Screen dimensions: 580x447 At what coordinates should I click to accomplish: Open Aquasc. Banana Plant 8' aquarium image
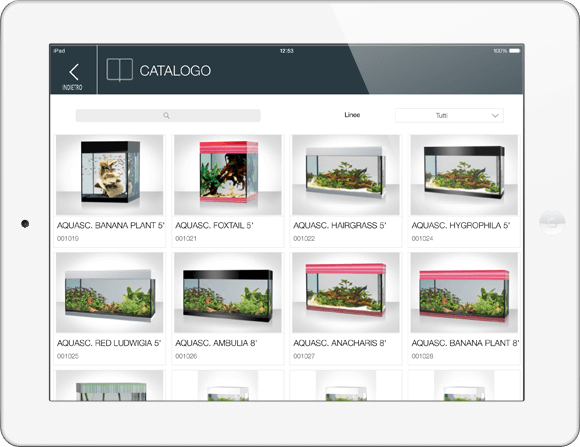point(464,292)
